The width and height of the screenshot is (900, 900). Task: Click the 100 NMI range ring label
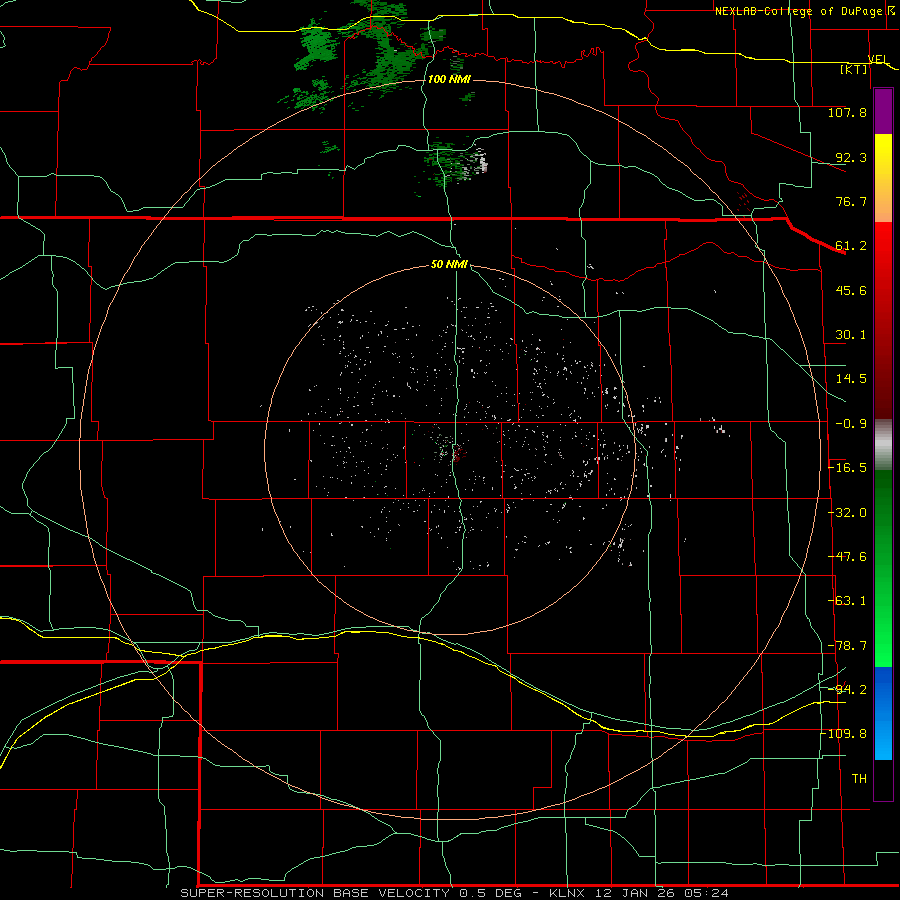click(x=449, y=79)
